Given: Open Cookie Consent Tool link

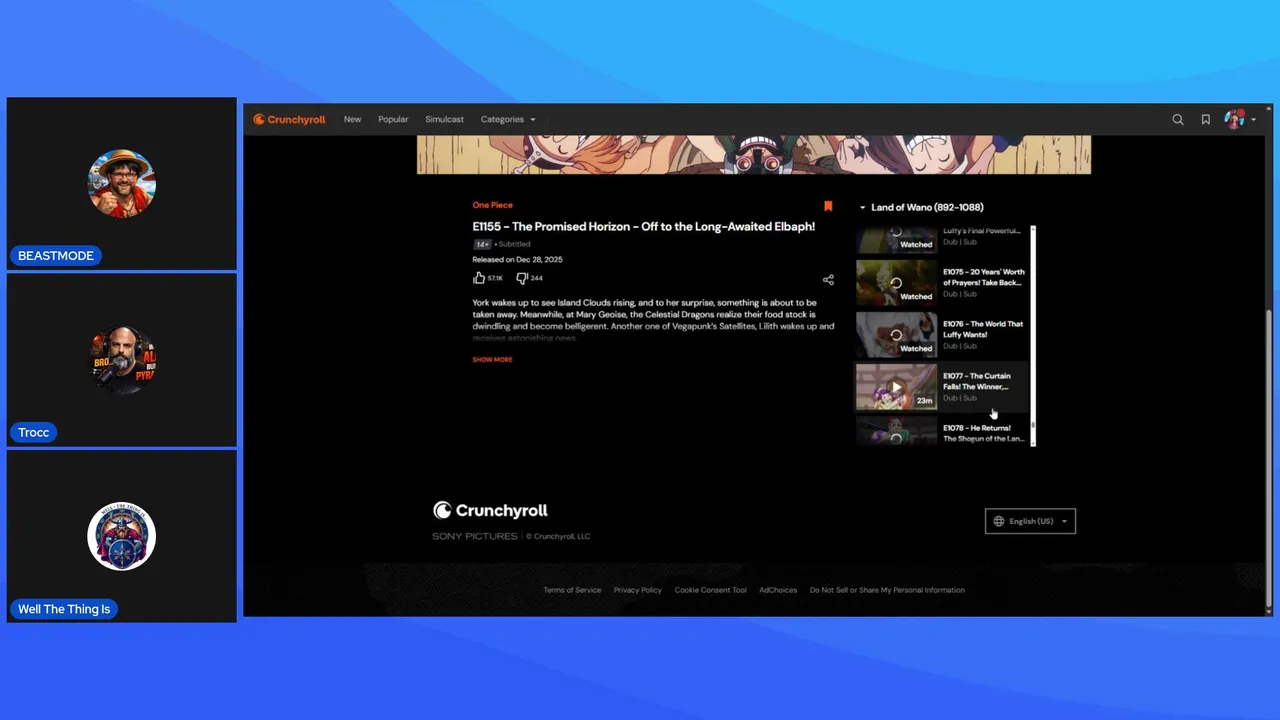Looking at the screenshot, I should click(x=710, y=590).
